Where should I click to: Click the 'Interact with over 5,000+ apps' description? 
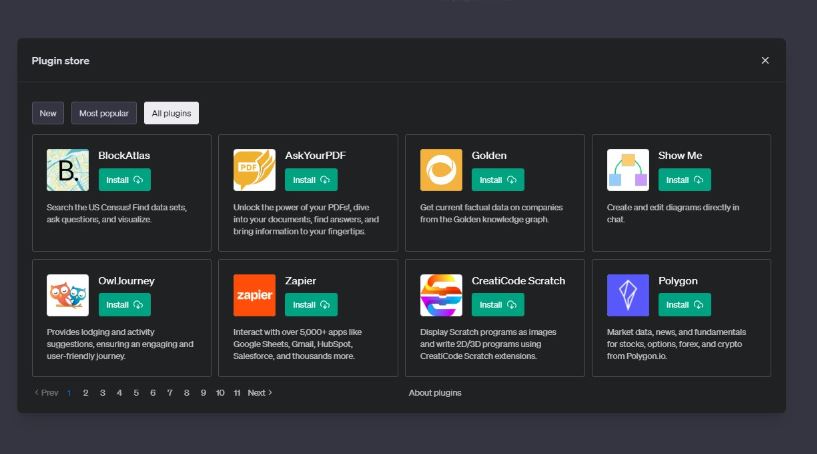pos(297,344)
